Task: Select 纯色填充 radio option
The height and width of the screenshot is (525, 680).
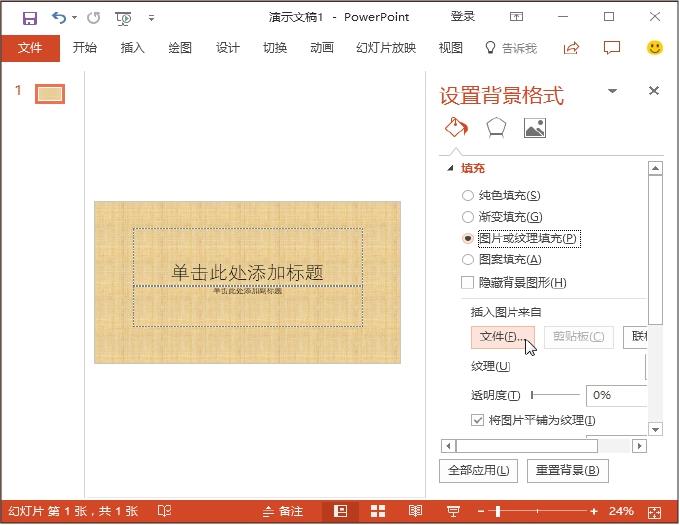Action: [468, 196]
